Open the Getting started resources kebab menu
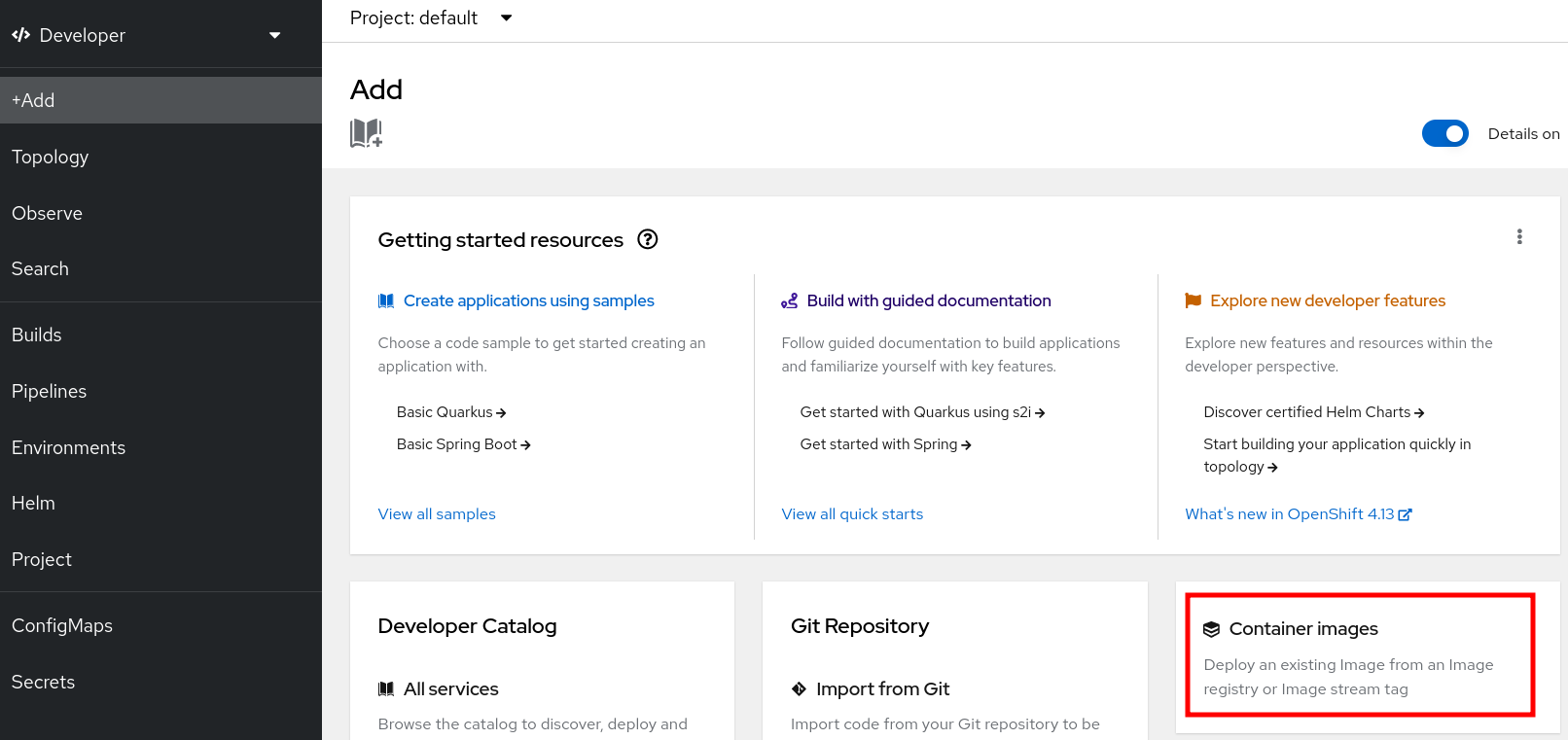This screenshot has width=1568, height=740. pyautogui.click(x=1518, y=237)
